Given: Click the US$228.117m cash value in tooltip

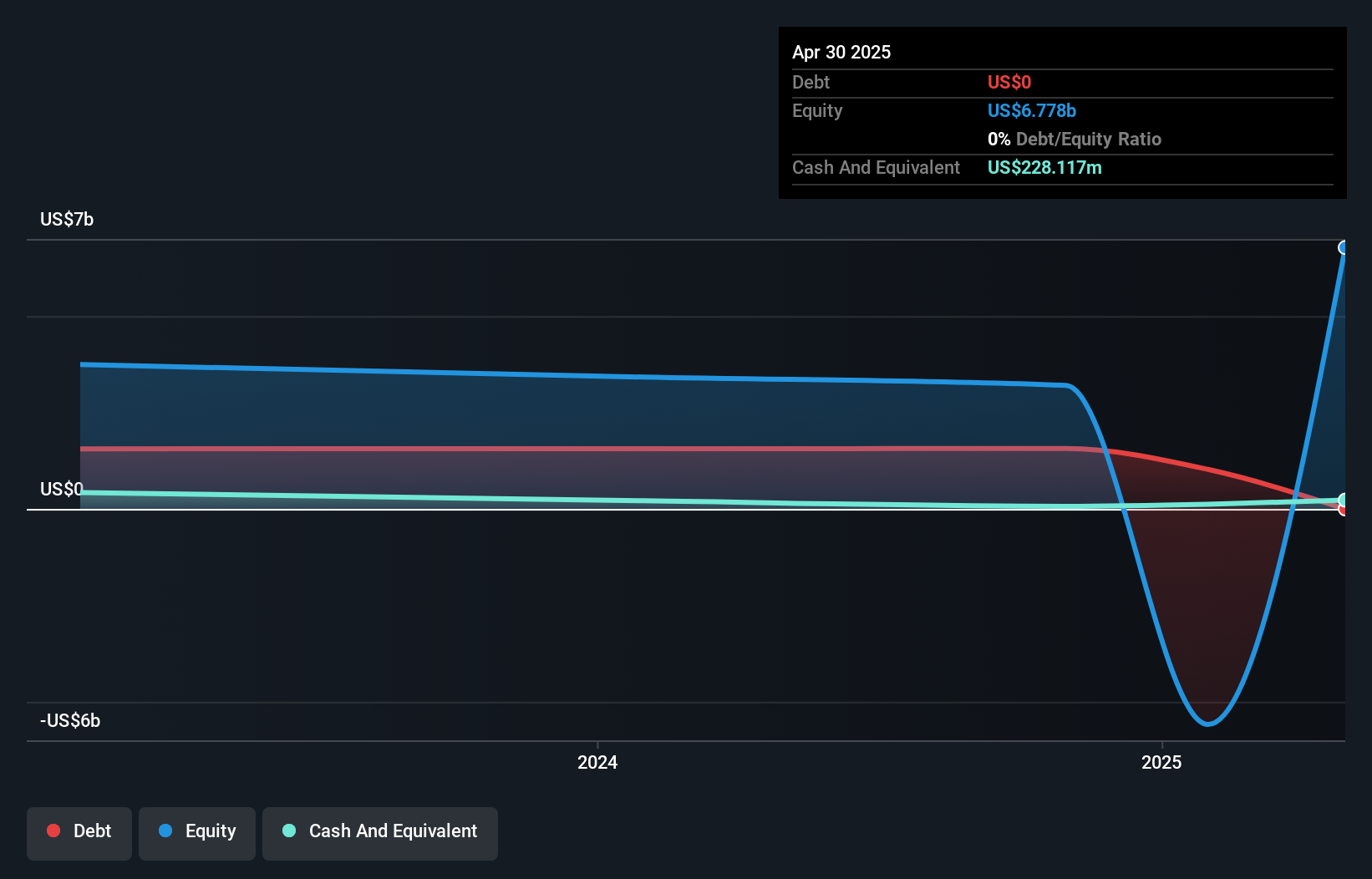Looking at the screenshot, I should (1044, 167).
